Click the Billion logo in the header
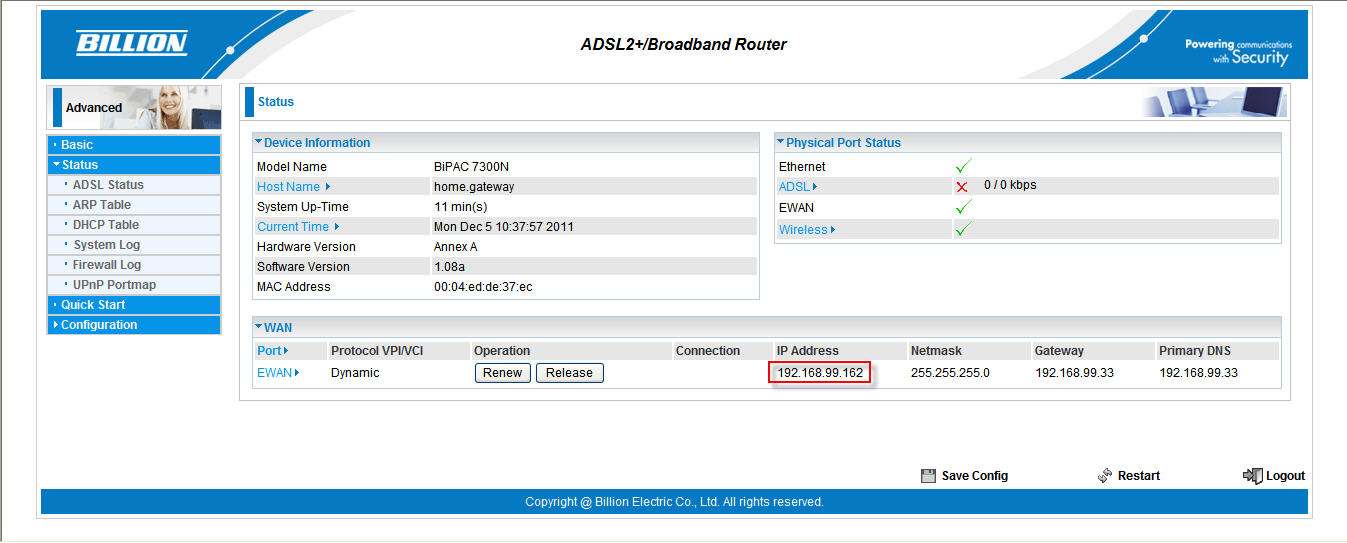This screenshot has width=1347, height=543. [x=132, y=43]
